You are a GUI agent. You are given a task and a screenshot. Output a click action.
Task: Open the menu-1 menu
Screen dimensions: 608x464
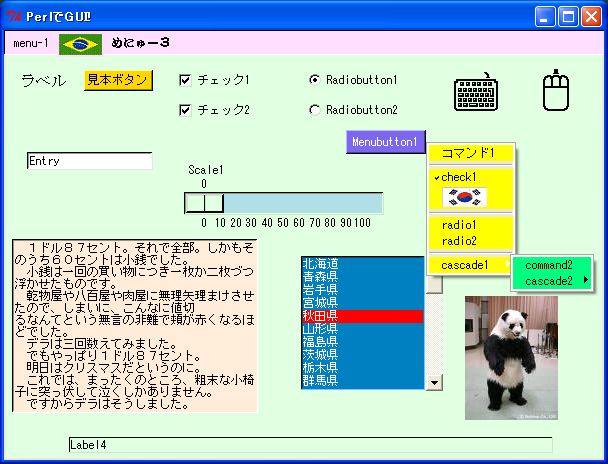coord(31,43)
